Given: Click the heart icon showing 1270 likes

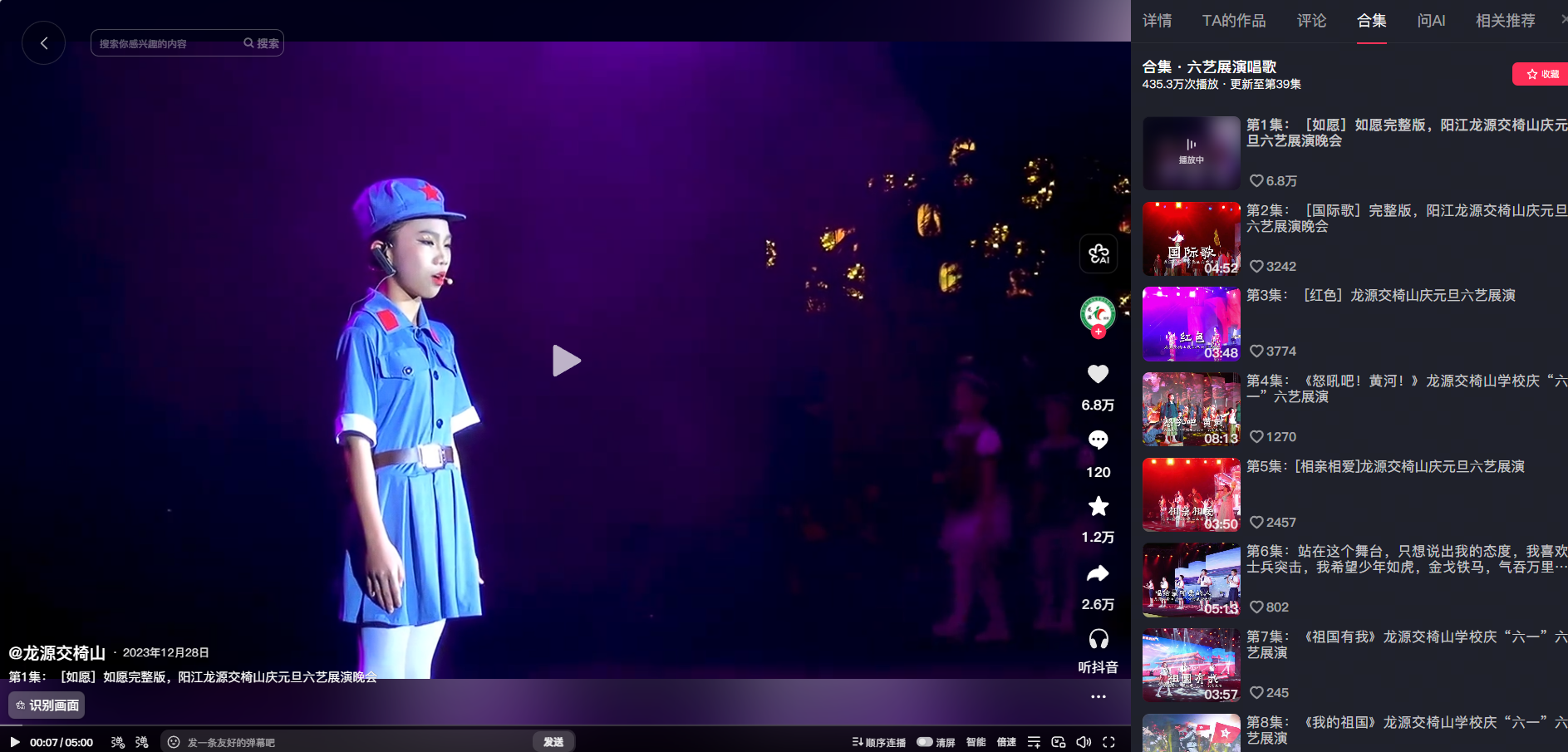Looking at the screenshot, I should (1256, 437).
